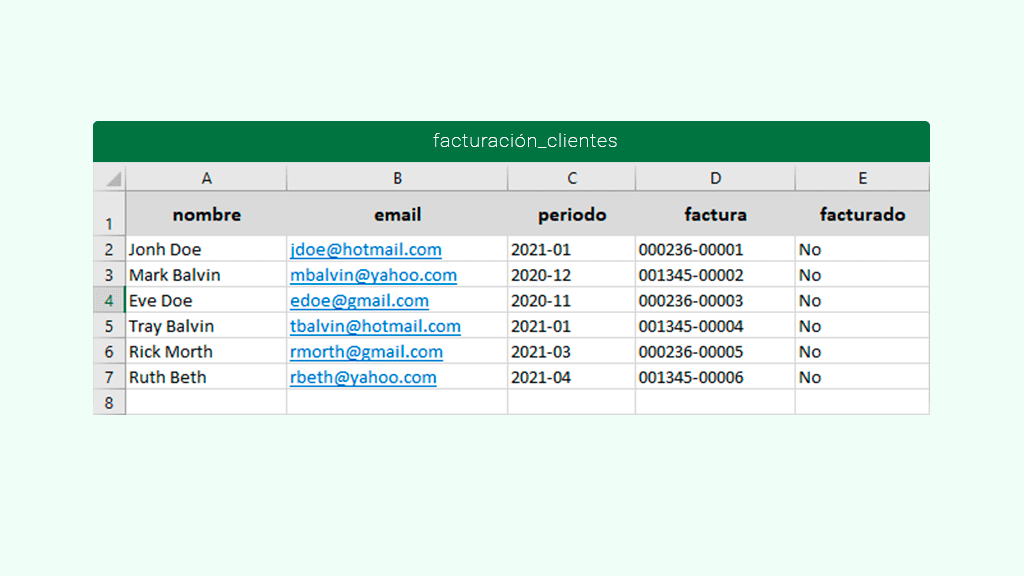
Task: Select factura cell 000236-00005
Action: (x=715, y=351)
